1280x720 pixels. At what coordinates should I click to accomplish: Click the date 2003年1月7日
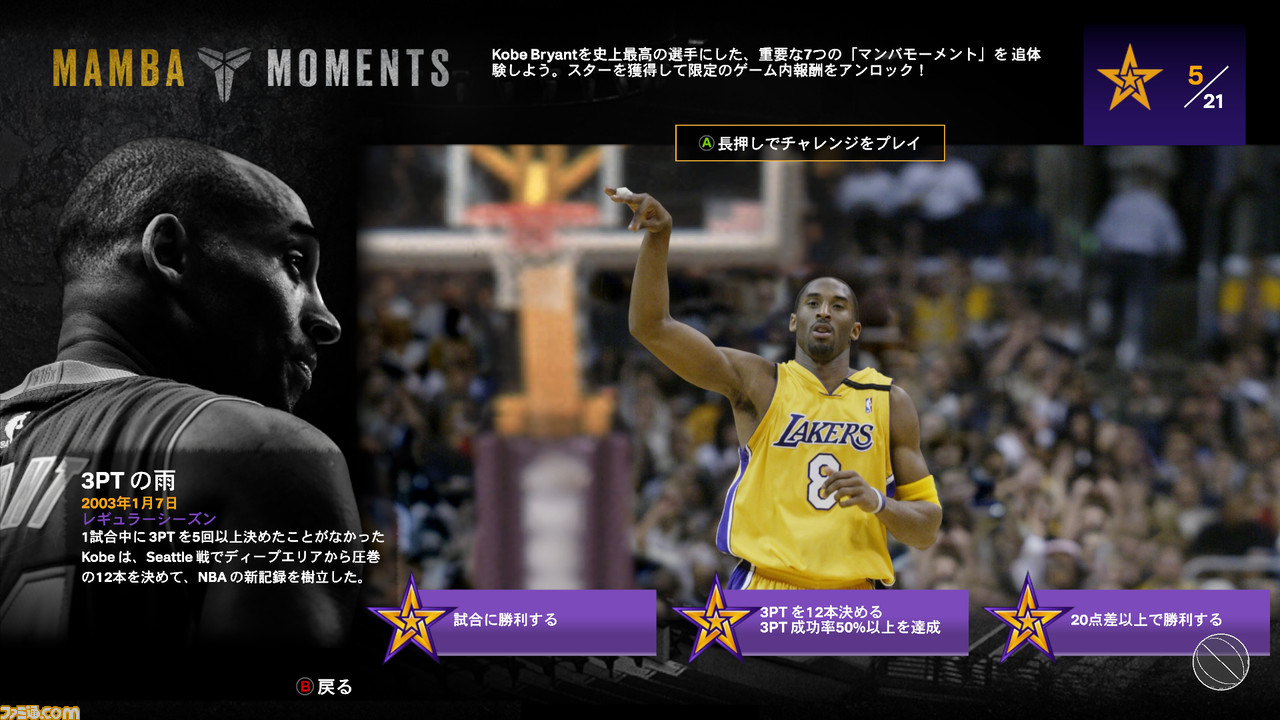pyautogui.click(x=129, y=502)
